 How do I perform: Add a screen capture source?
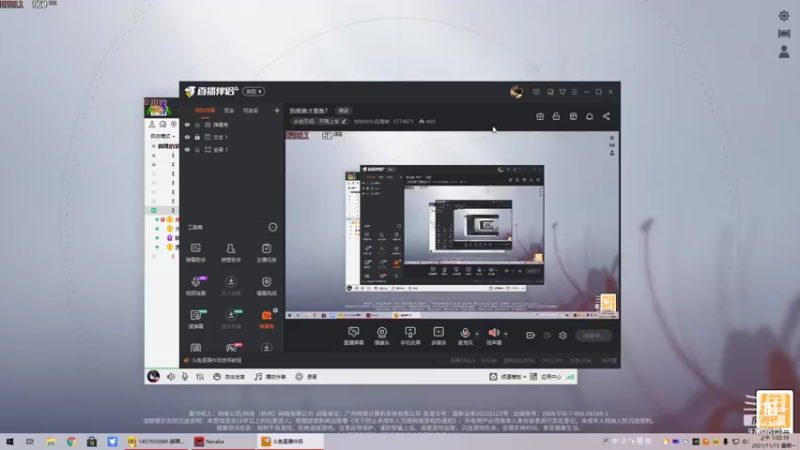[x=354, y=336]
